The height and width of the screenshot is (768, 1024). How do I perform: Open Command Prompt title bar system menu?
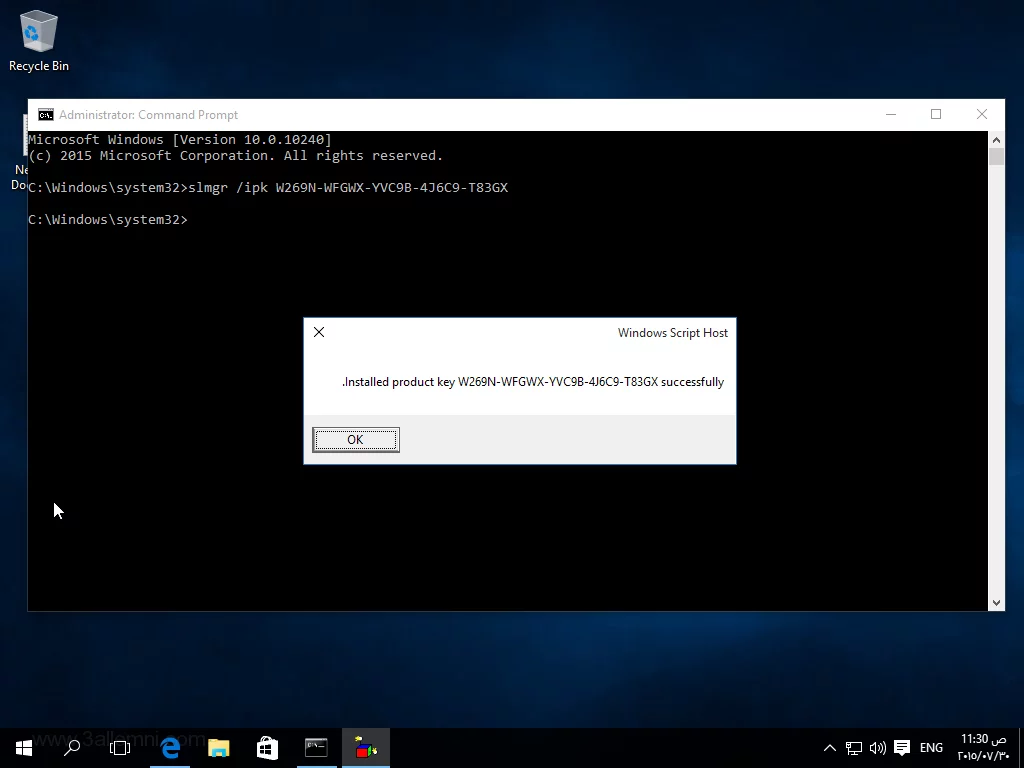click(x=46, y=115)
